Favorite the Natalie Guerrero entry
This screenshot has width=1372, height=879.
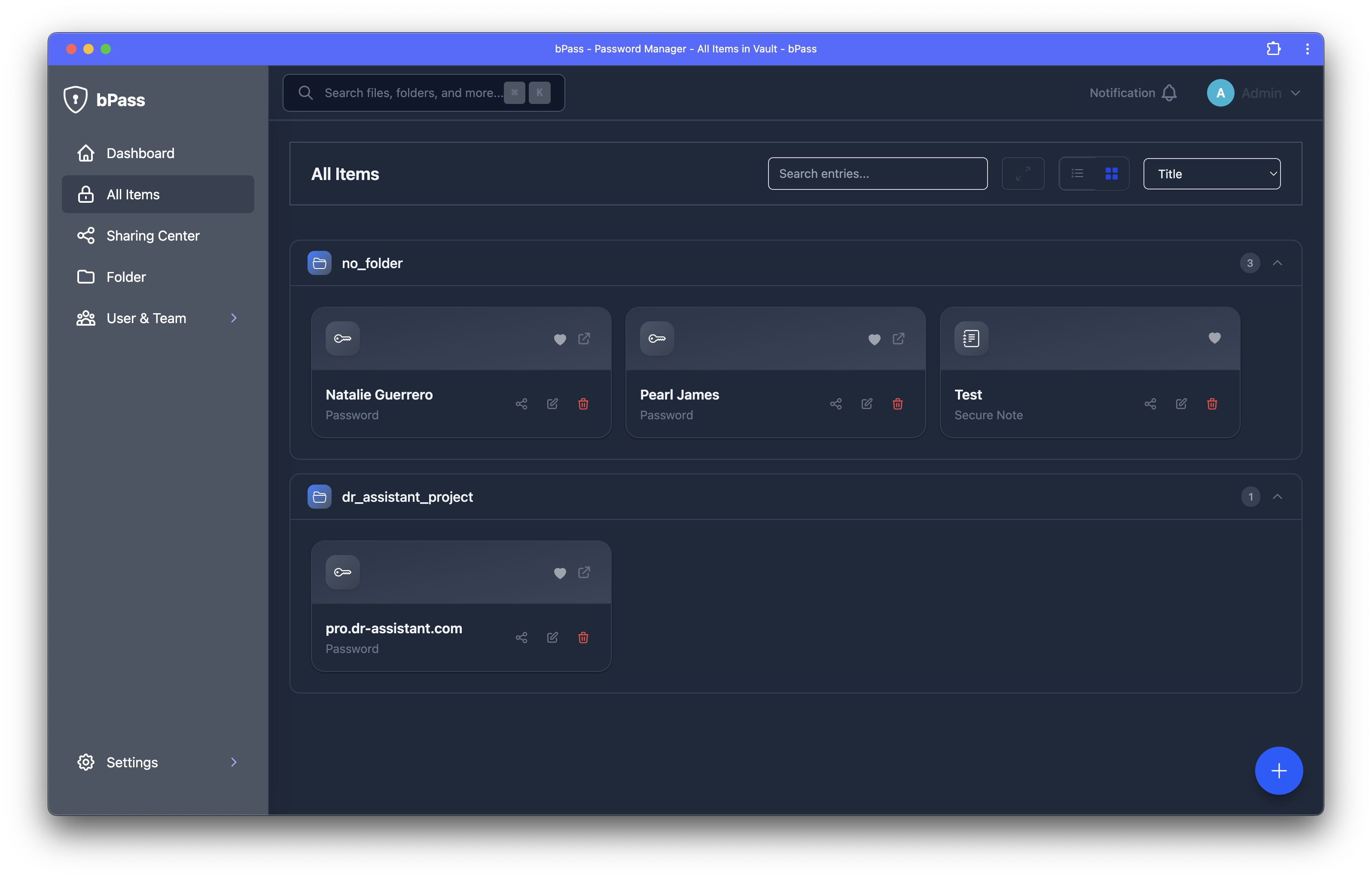tap(560, 339)
